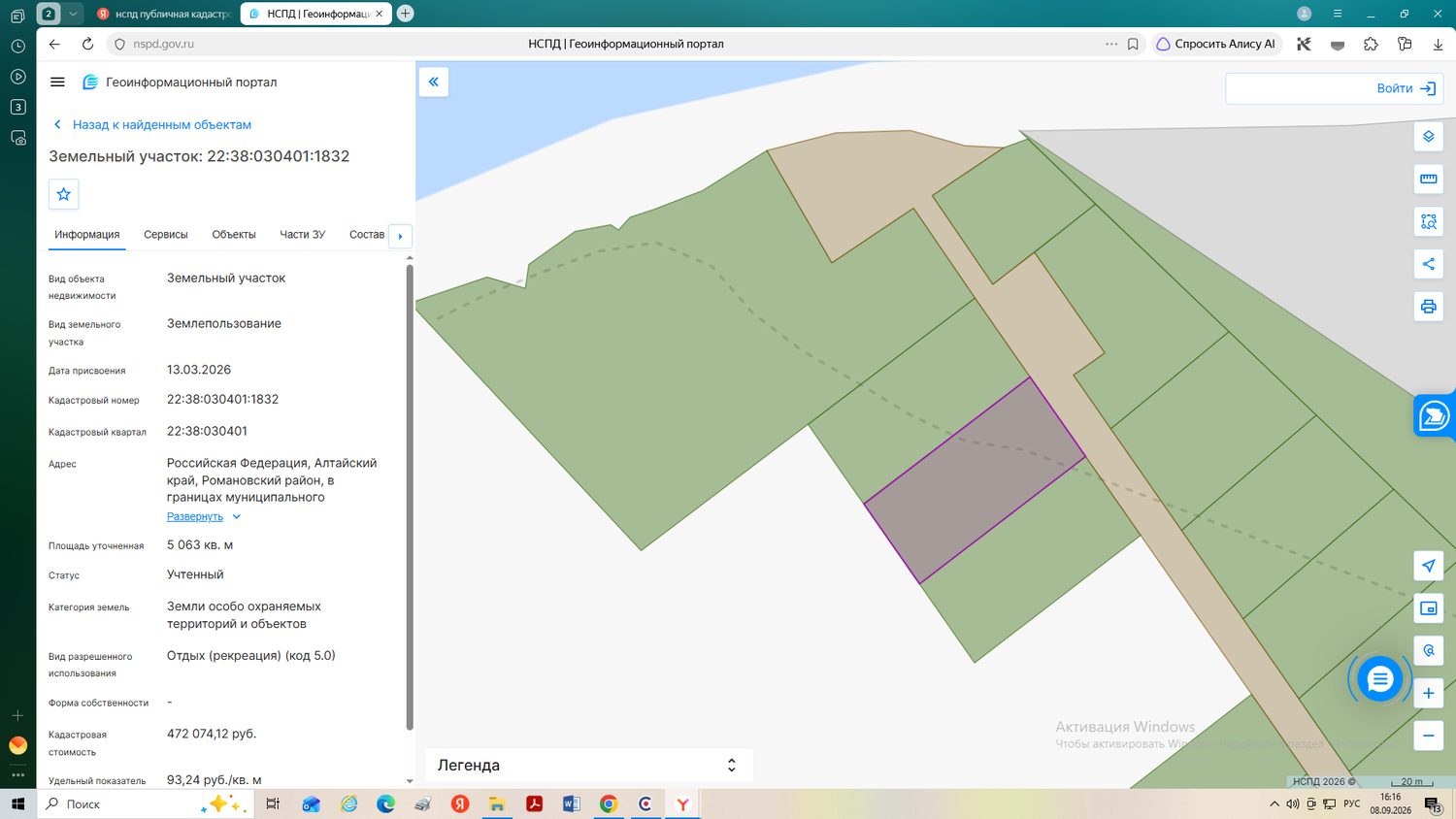Activate the my-location arrow icon

tap(1428, 566)
